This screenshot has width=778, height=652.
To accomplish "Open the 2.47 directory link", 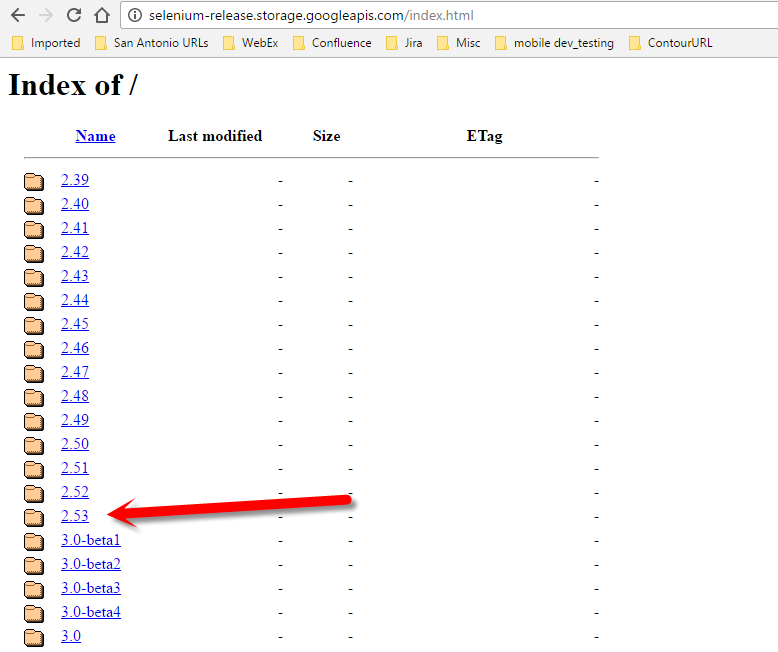I will [75, 372].
